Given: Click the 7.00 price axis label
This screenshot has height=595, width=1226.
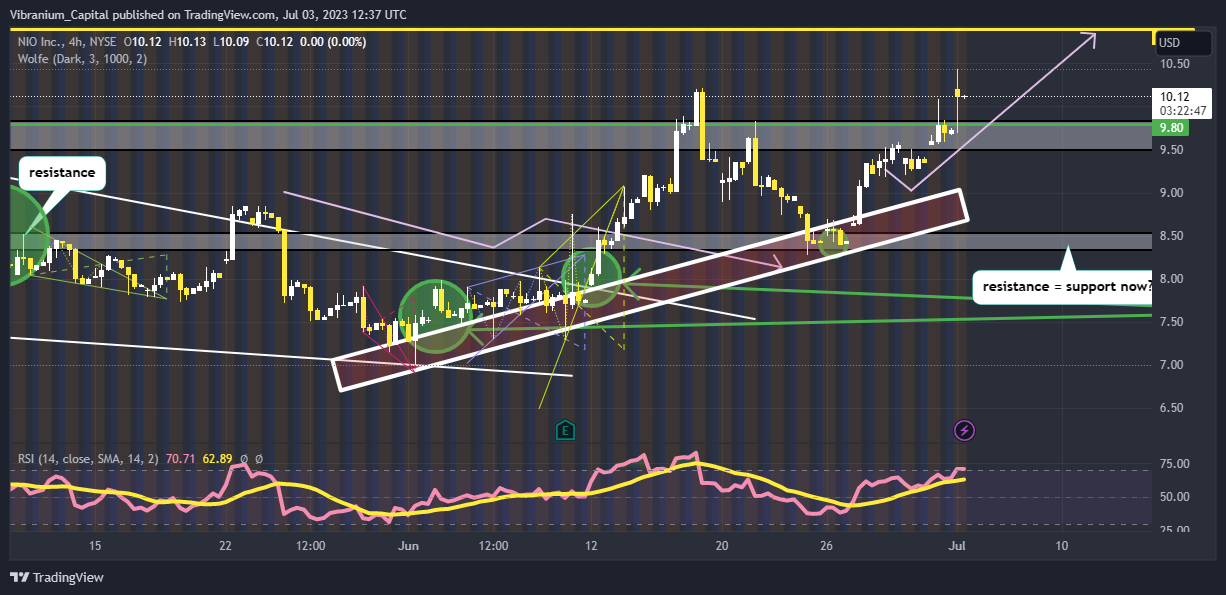Looking at the screenshot, I should point(1174,365).
